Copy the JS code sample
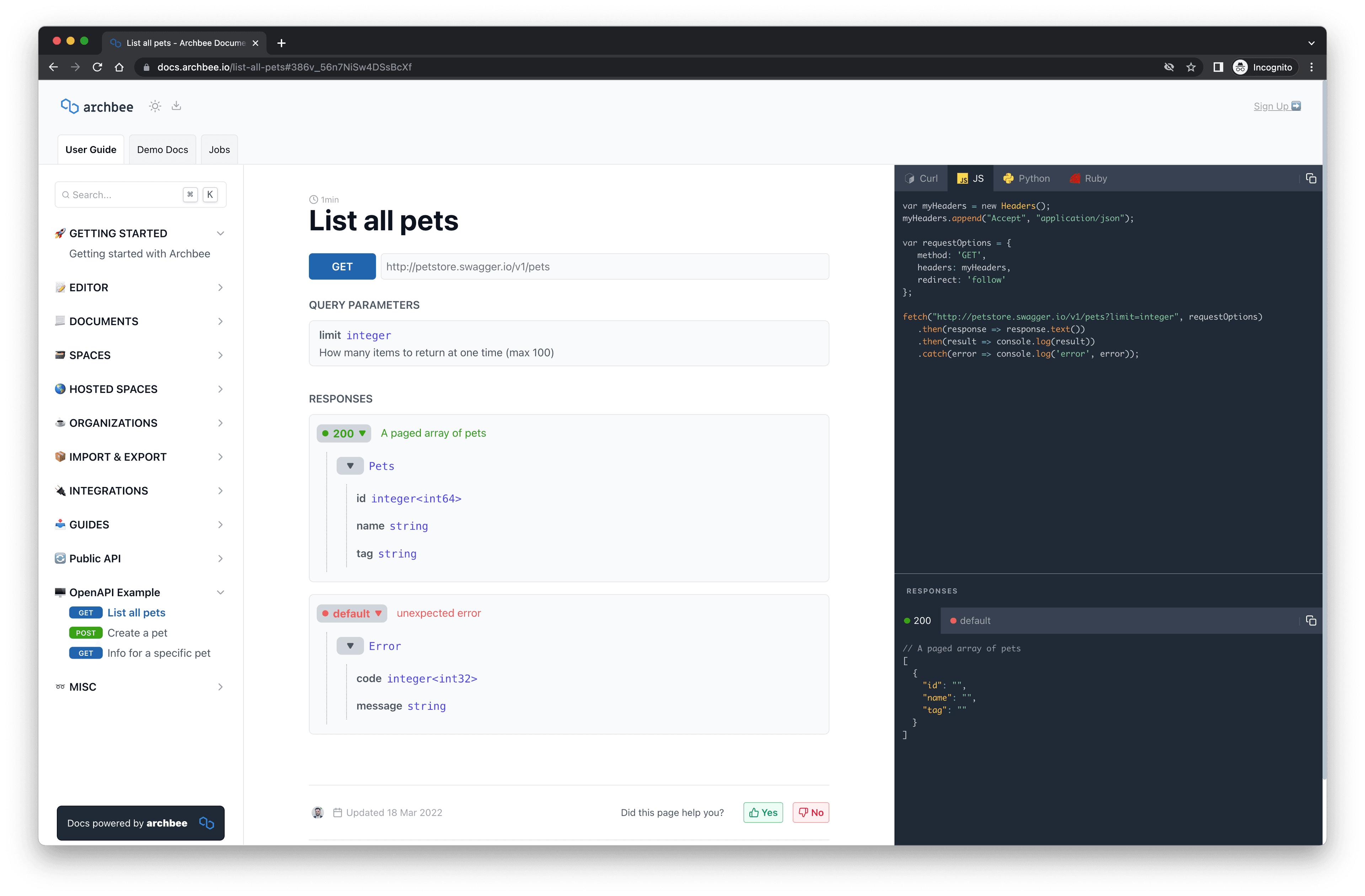This screenshot has width=1365, height=896. pos(1311,178)
